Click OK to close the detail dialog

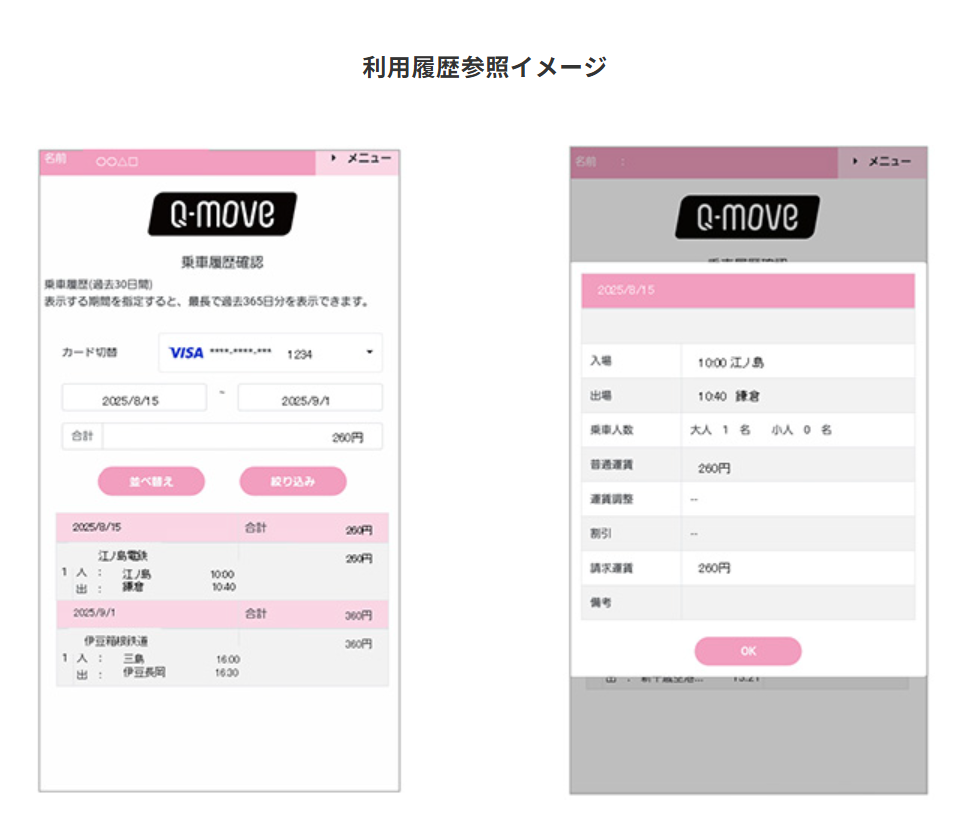(748, 651)
